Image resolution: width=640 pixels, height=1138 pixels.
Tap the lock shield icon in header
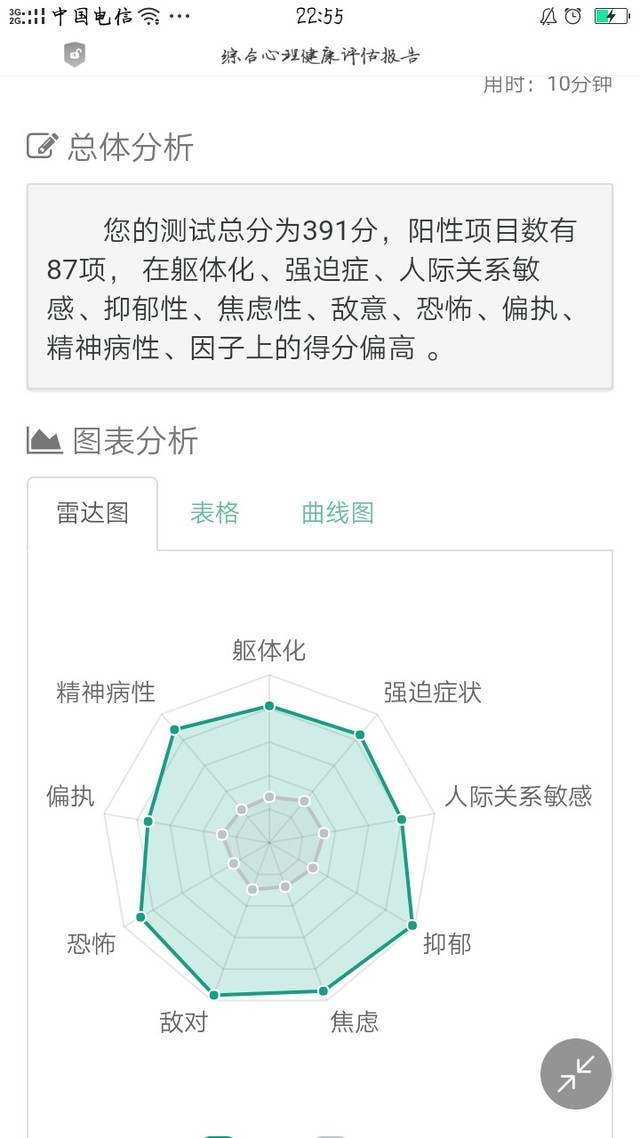75,55
